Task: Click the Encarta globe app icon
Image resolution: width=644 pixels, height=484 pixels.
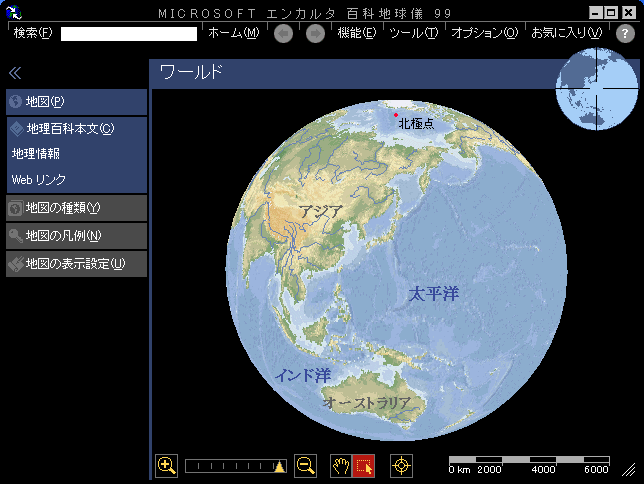Action: click(14, 12)
